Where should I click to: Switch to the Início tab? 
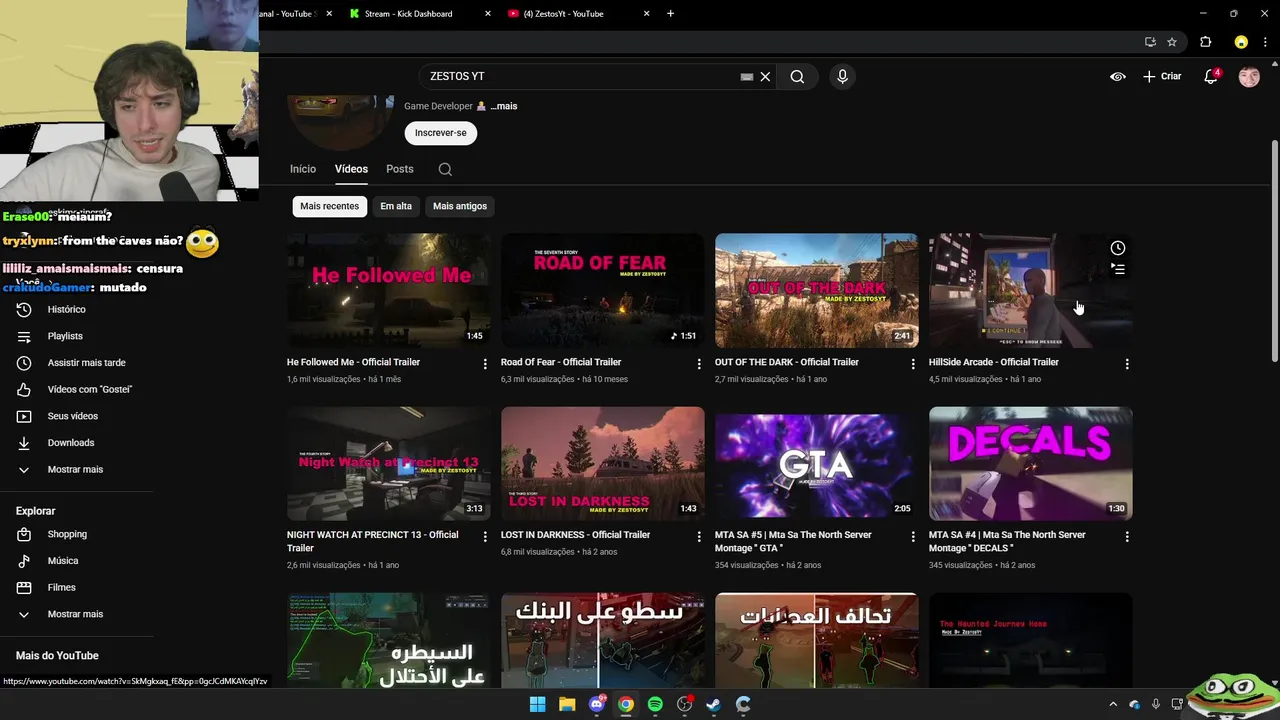click(303, 169)
